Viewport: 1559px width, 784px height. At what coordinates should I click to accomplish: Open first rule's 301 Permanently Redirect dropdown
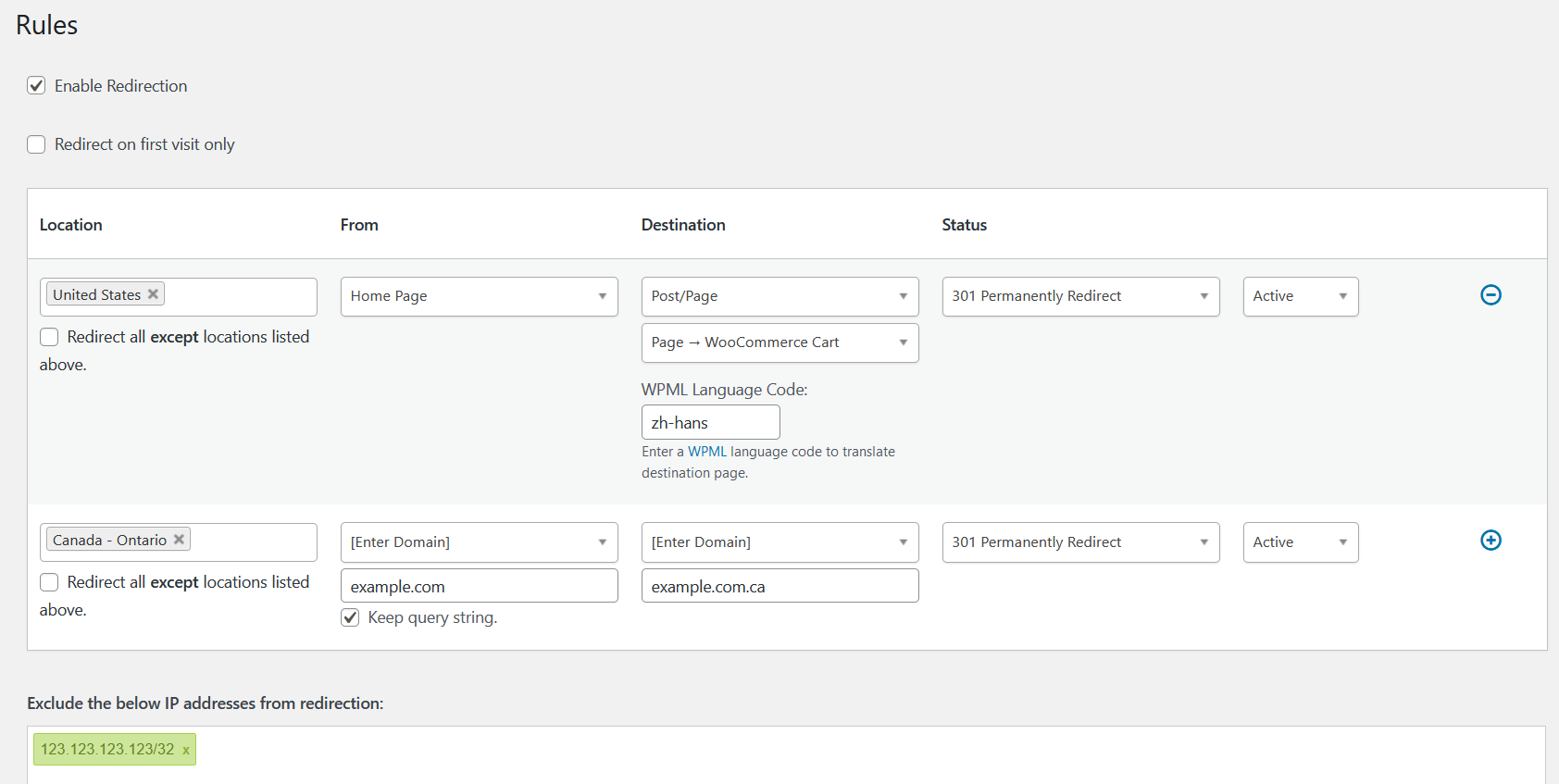[x=1080, y=296]
